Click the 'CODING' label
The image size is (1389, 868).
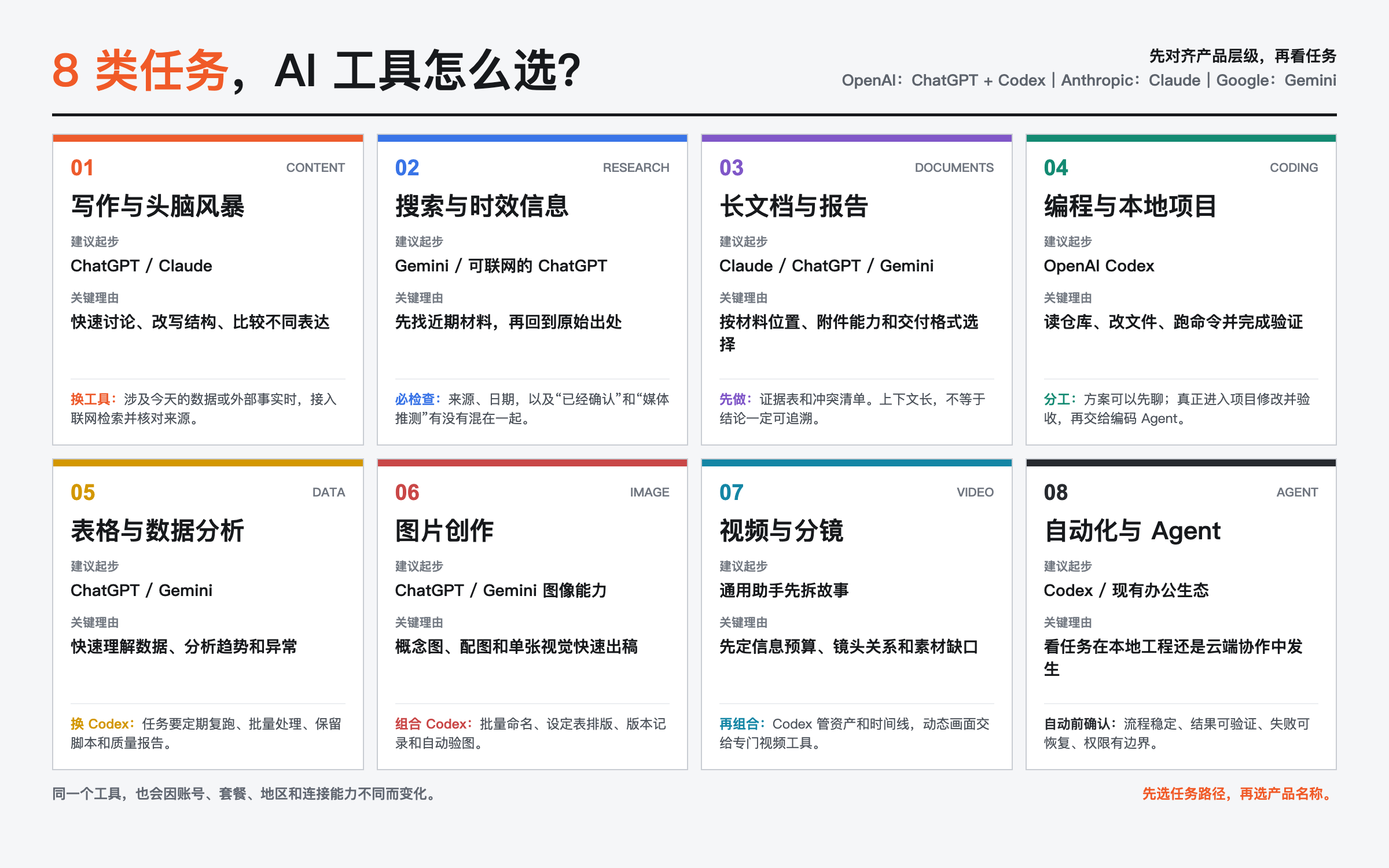tap(1294, 168)
